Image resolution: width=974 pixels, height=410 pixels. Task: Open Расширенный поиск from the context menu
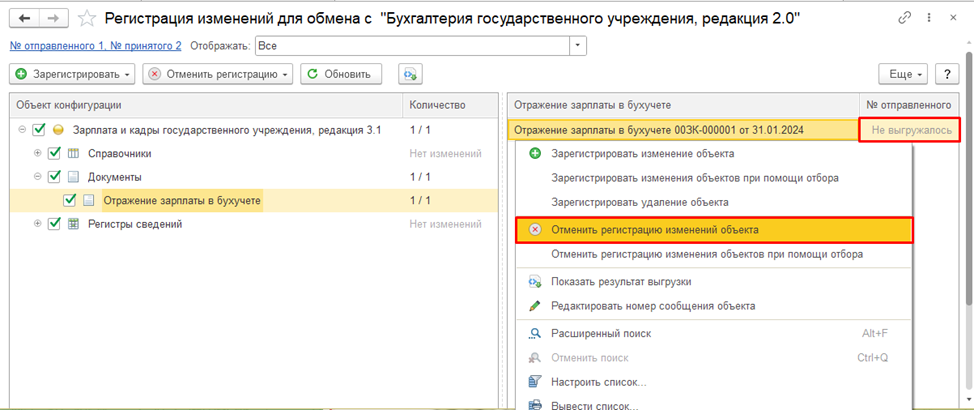[x=714, y=334]
